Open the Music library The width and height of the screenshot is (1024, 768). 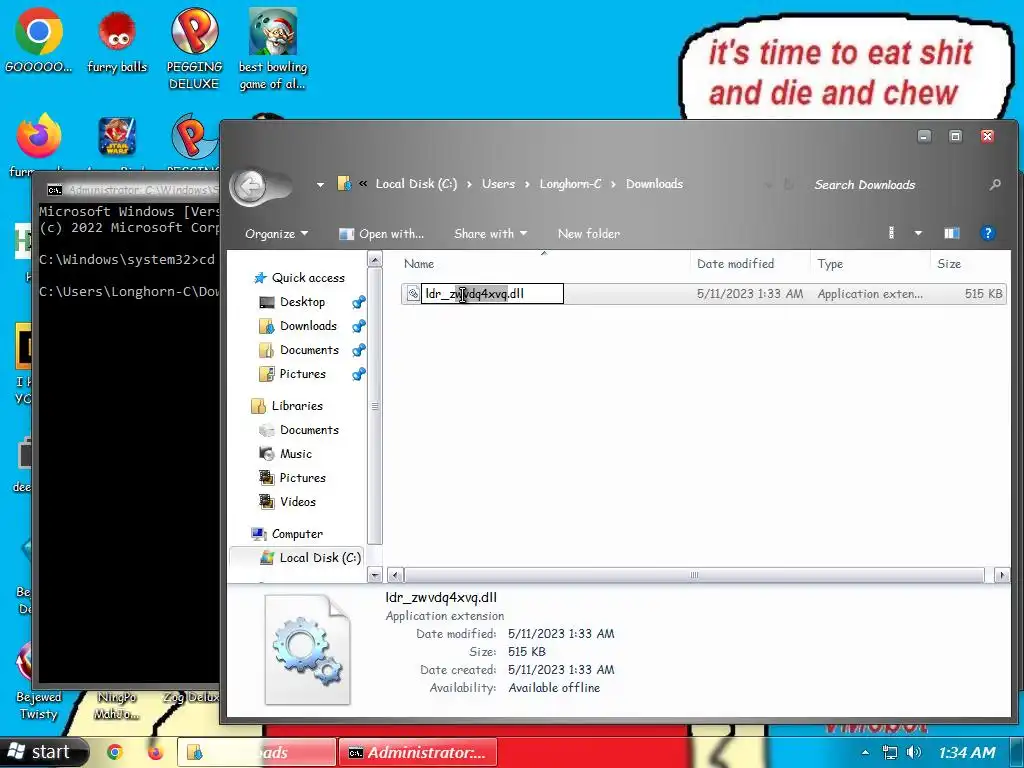pyautogui.click(x=285, y=454)
